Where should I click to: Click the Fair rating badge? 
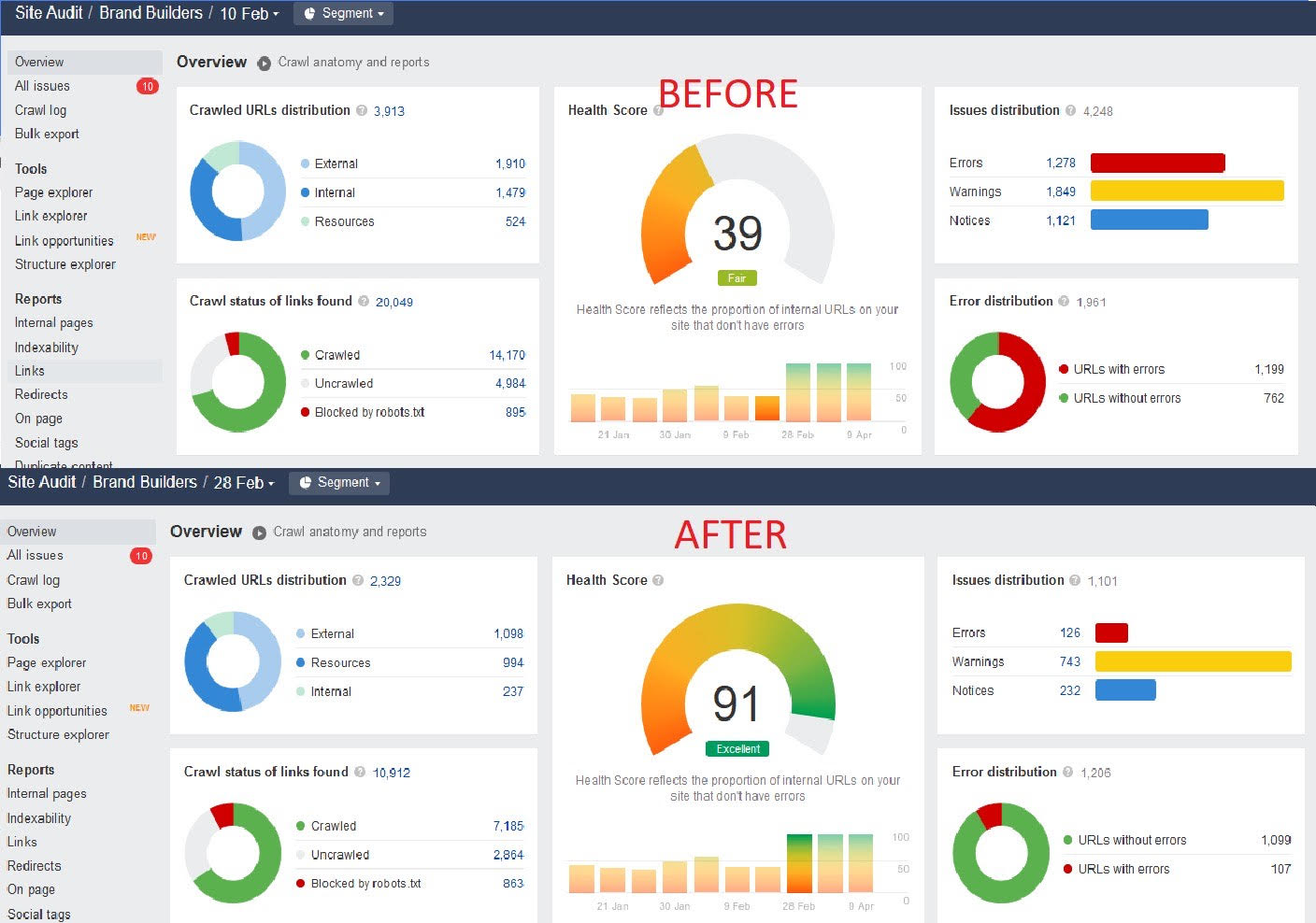point(737,278)
